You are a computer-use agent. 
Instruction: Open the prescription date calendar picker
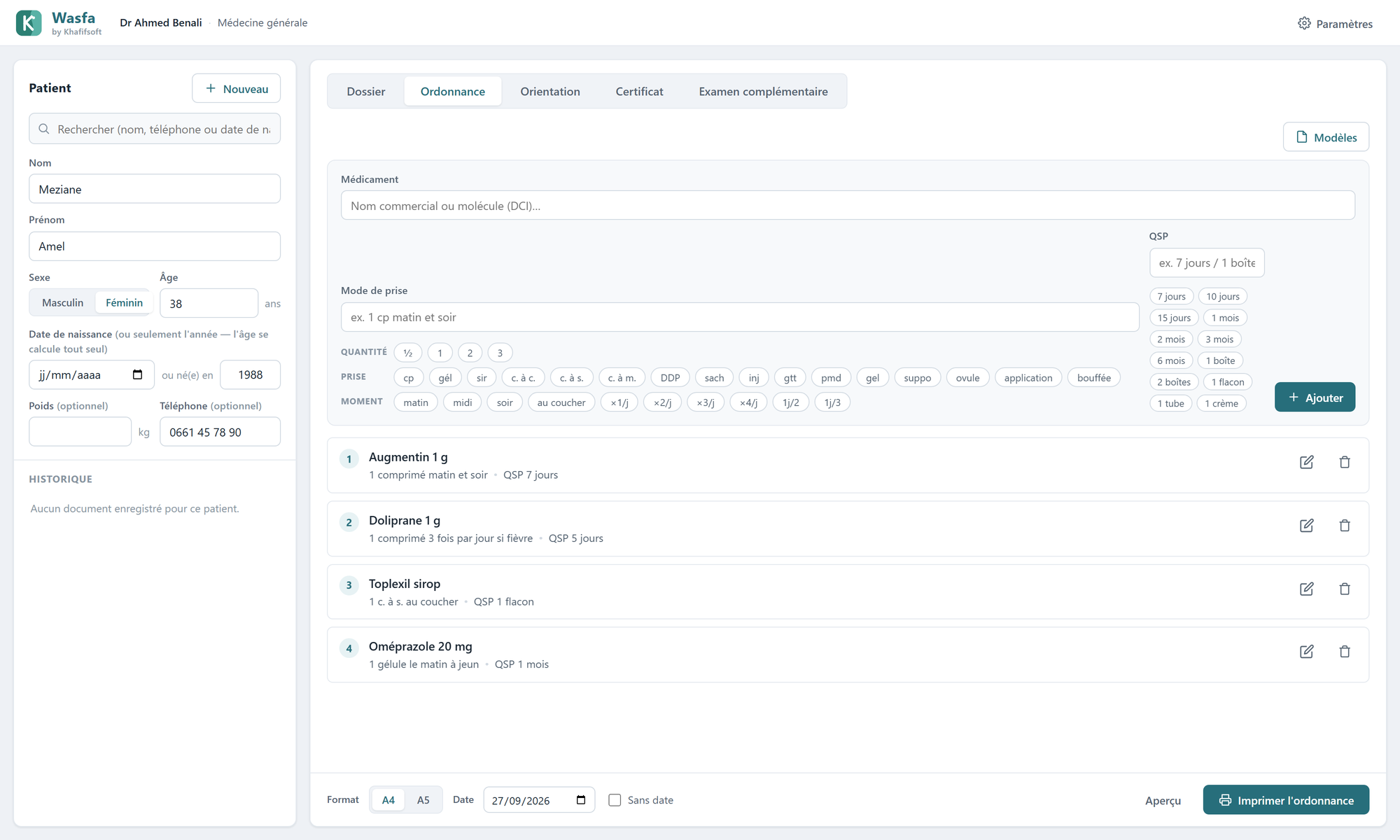[x=581, y=800]
